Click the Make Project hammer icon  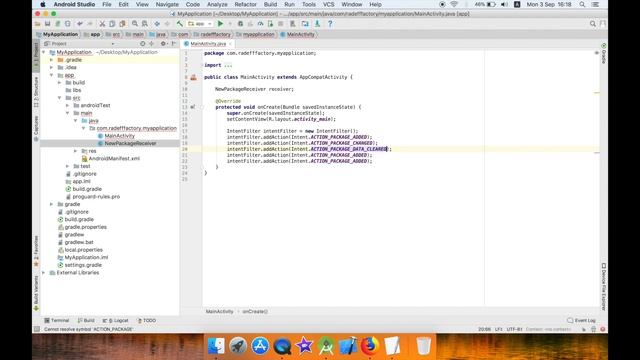pos(180,24)
